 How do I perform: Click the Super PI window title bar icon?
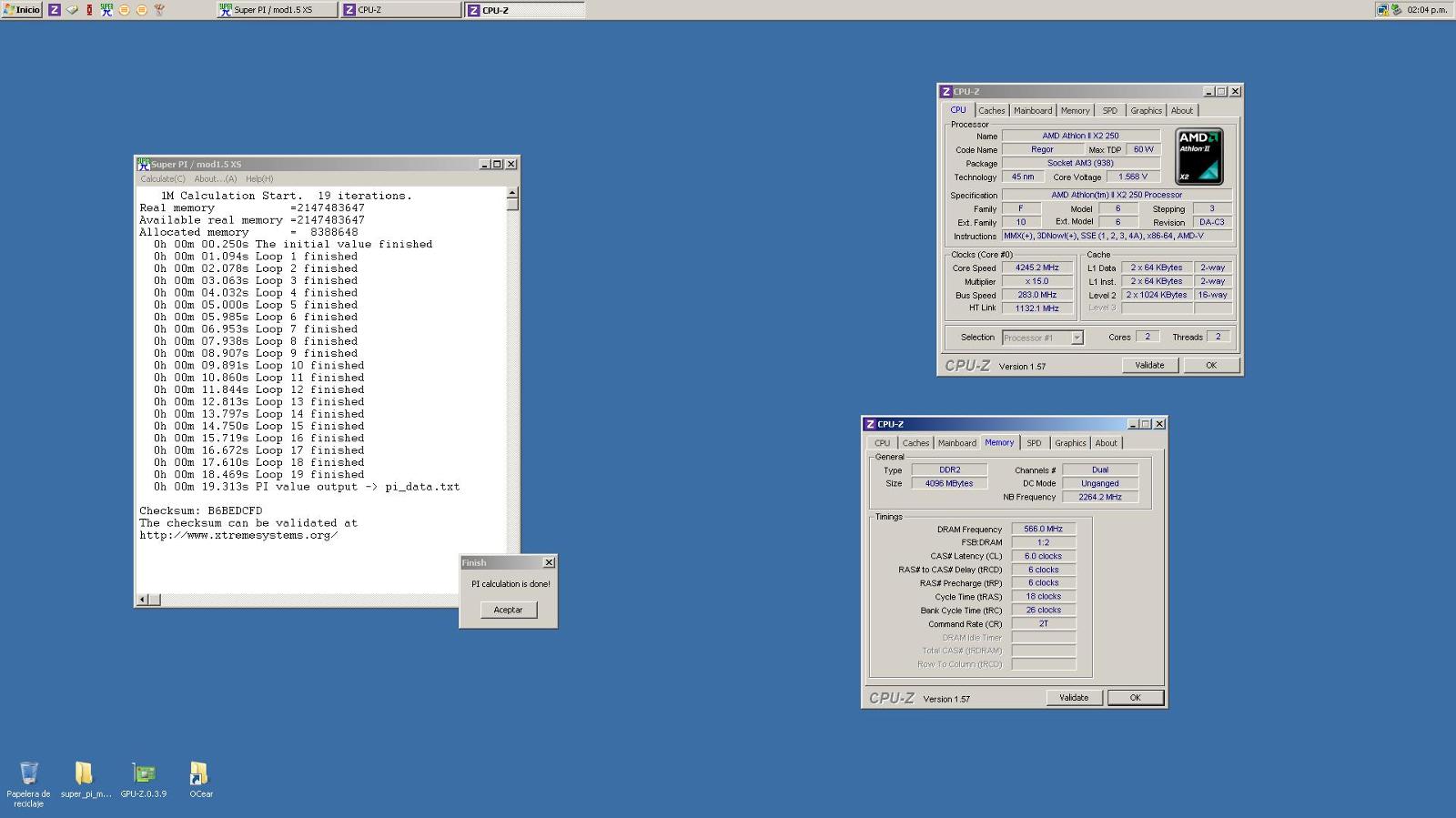pos(143,164)
